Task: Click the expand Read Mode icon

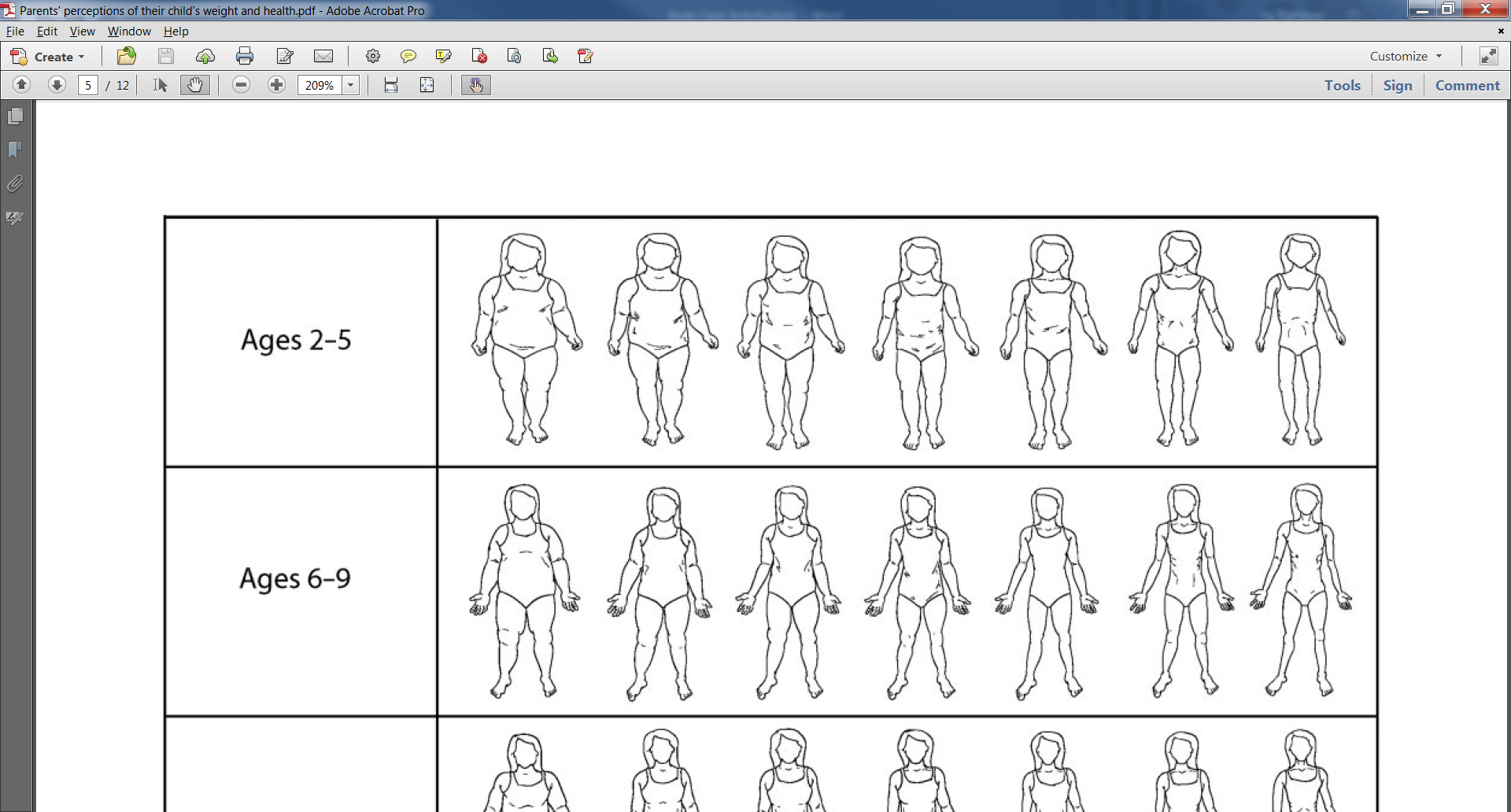Action: click(1488, 57)
